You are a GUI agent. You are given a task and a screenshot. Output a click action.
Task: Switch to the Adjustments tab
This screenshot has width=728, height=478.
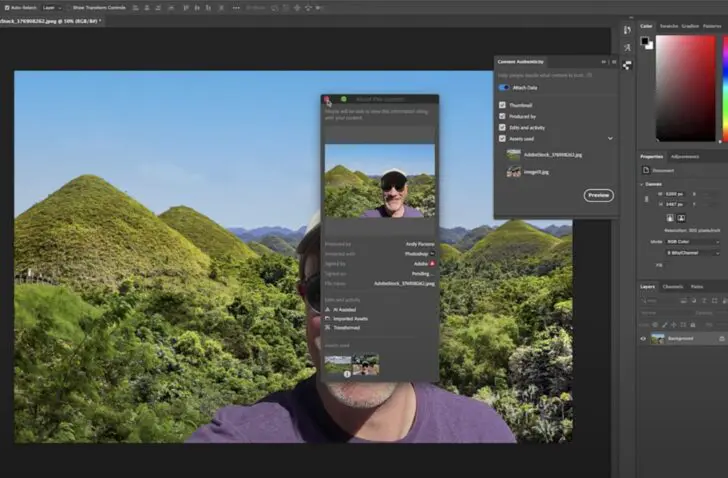click(685, 156)
